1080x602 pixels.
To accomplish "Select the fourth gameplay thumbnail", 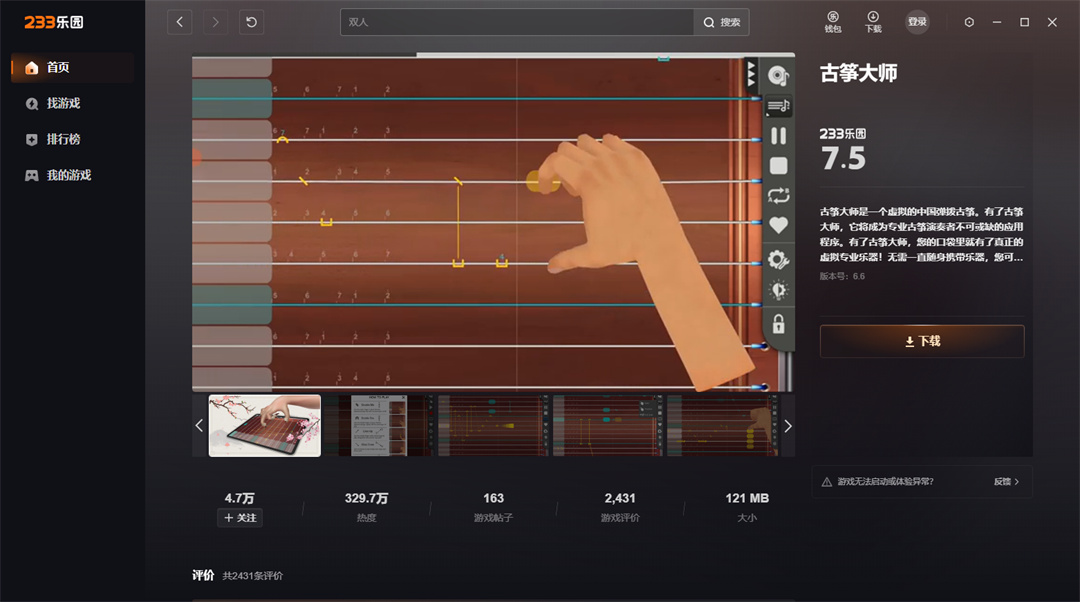I will pos(608,426).
